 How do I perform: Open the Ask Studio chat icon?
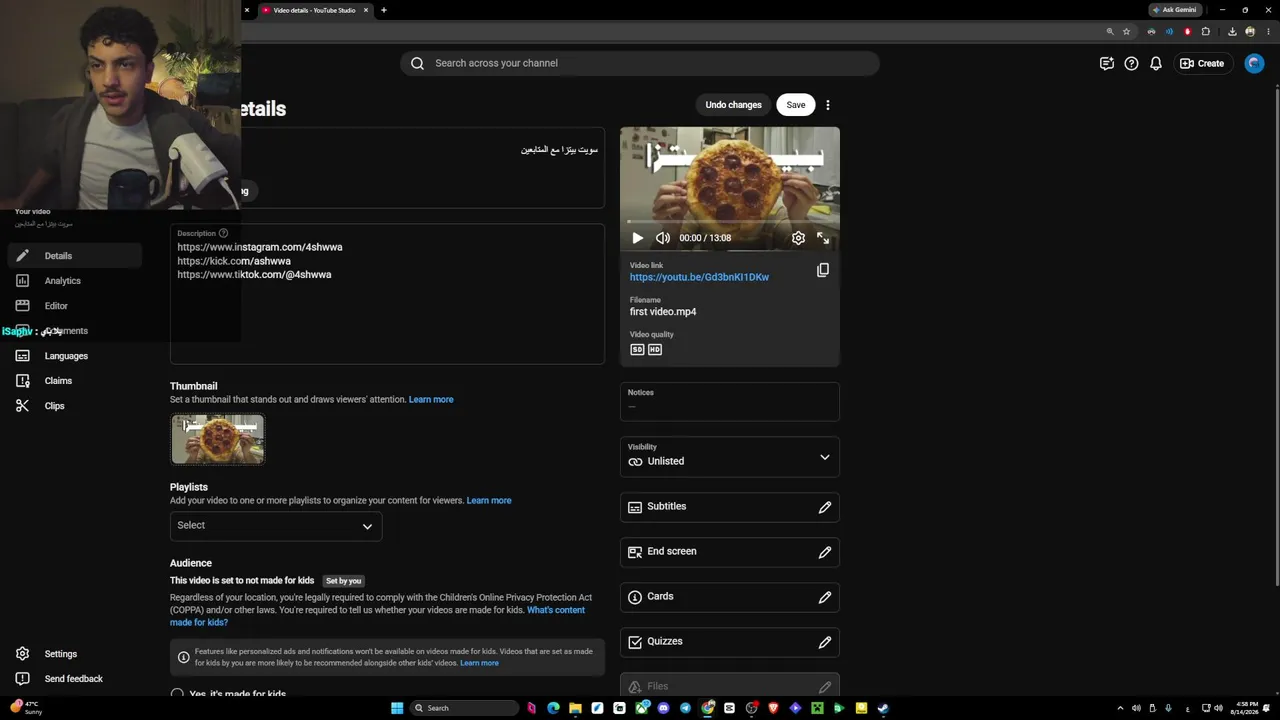coord(1106,63)
